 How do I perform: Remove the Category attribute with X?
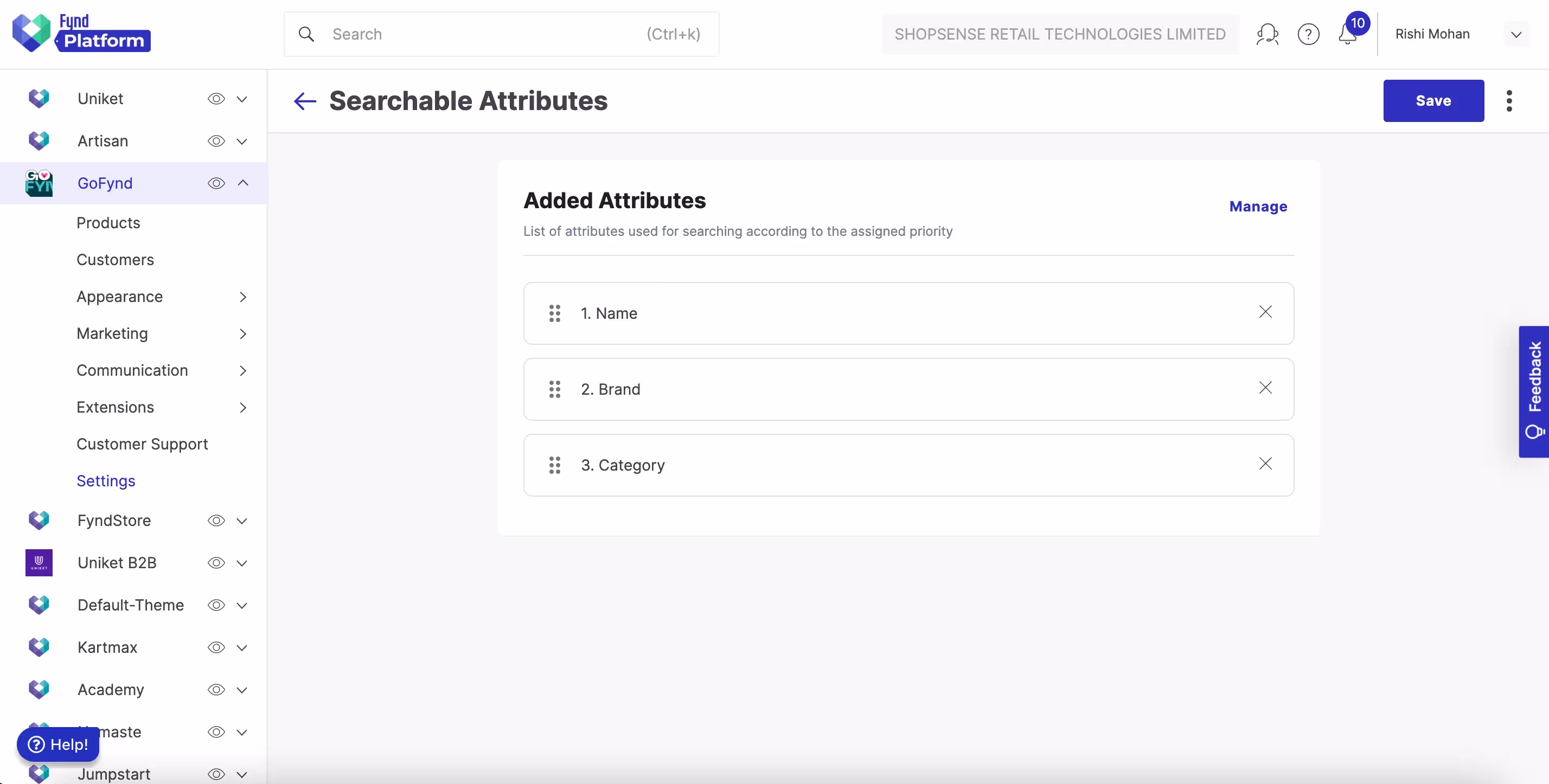1265,464
